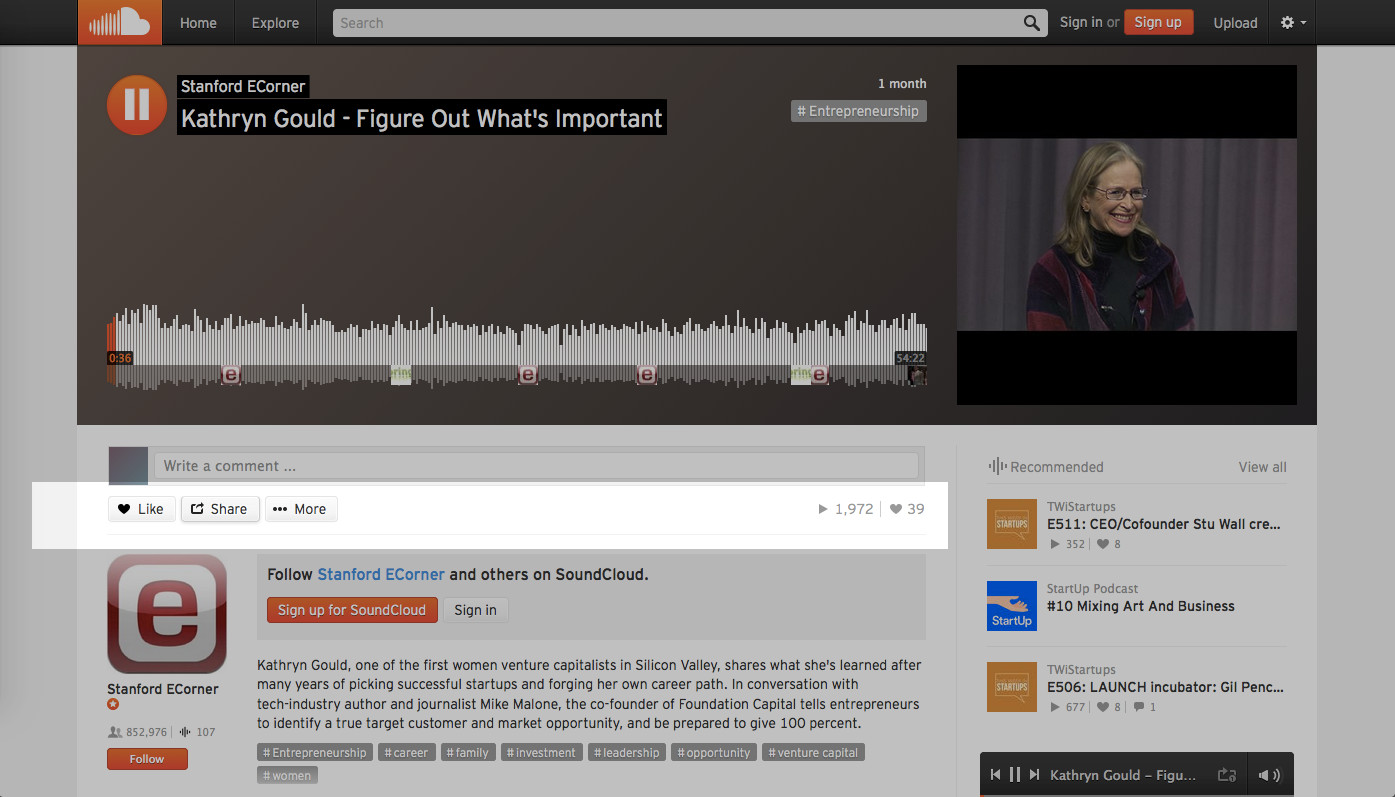Click Sign in beside Sign up for SoundCloud
1395x797 pixels.
(475, 610)
